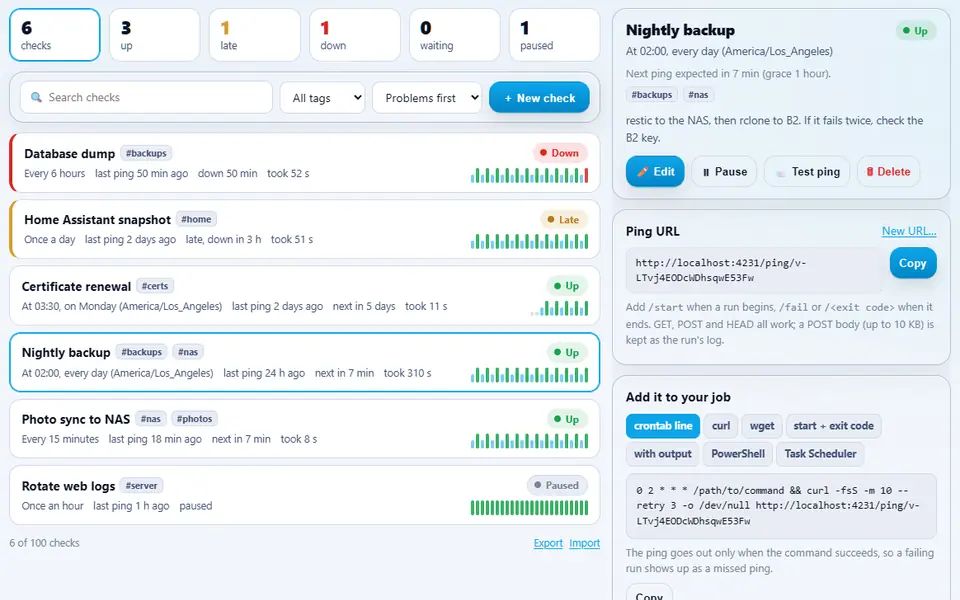Viewport: 960px width, 600px height.
Task: Select the Home Assistant snapshot check row
Action: pyautogui.click(x=304, y=229)
